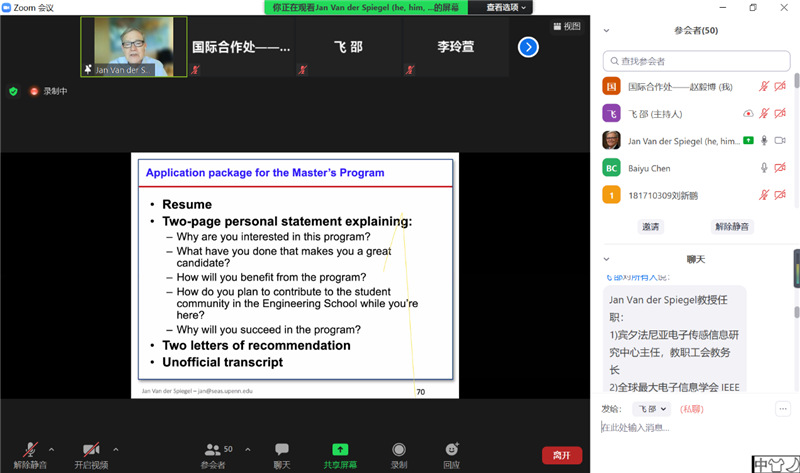The height and width of the screenshot is (473, 800).
Task: Click the 录制 record icon in toolbar
Action: (399, 450)
